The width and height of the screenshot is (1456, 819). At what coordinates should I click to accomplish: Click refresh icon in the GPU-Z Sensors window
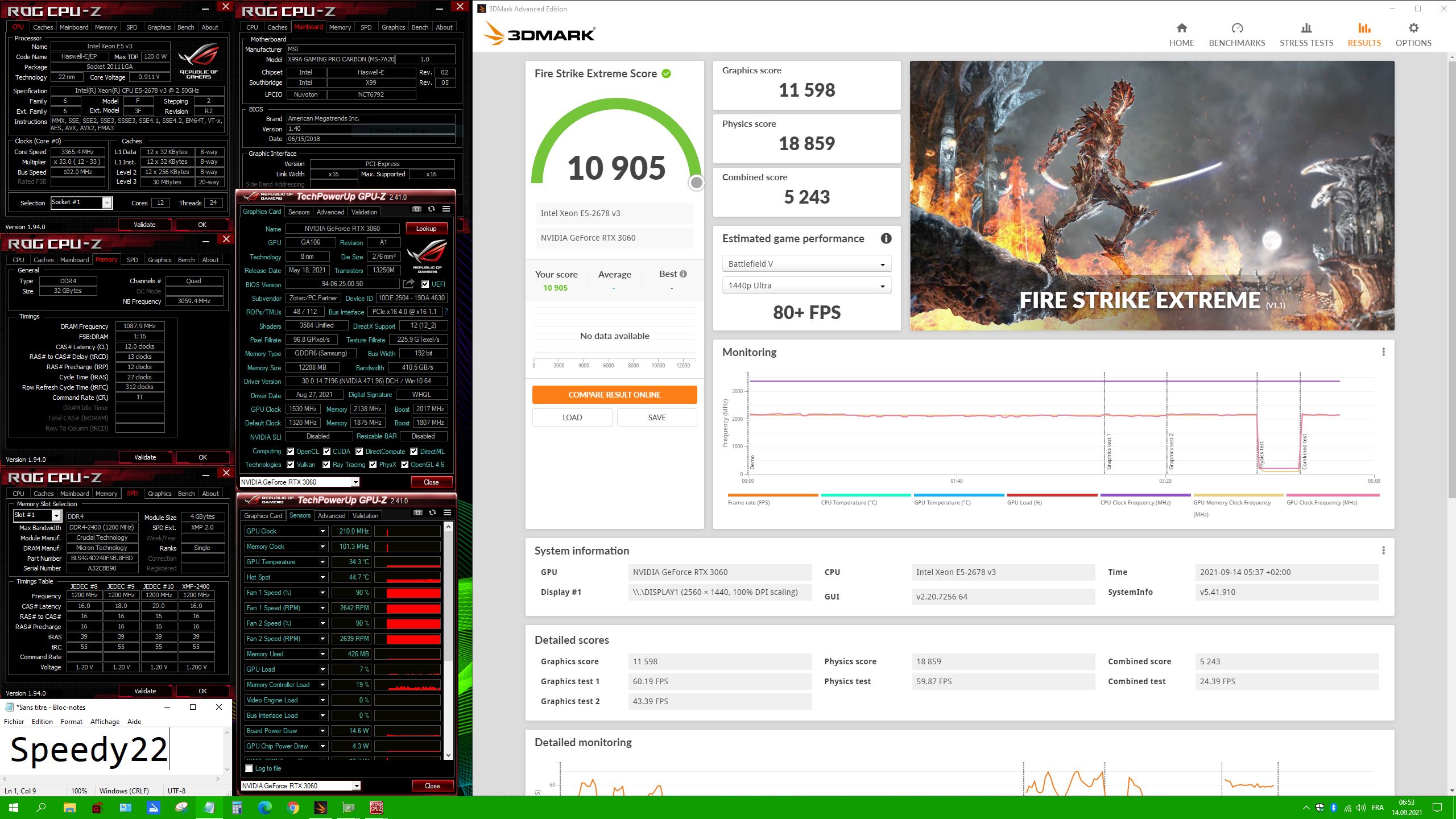point(433,512)
